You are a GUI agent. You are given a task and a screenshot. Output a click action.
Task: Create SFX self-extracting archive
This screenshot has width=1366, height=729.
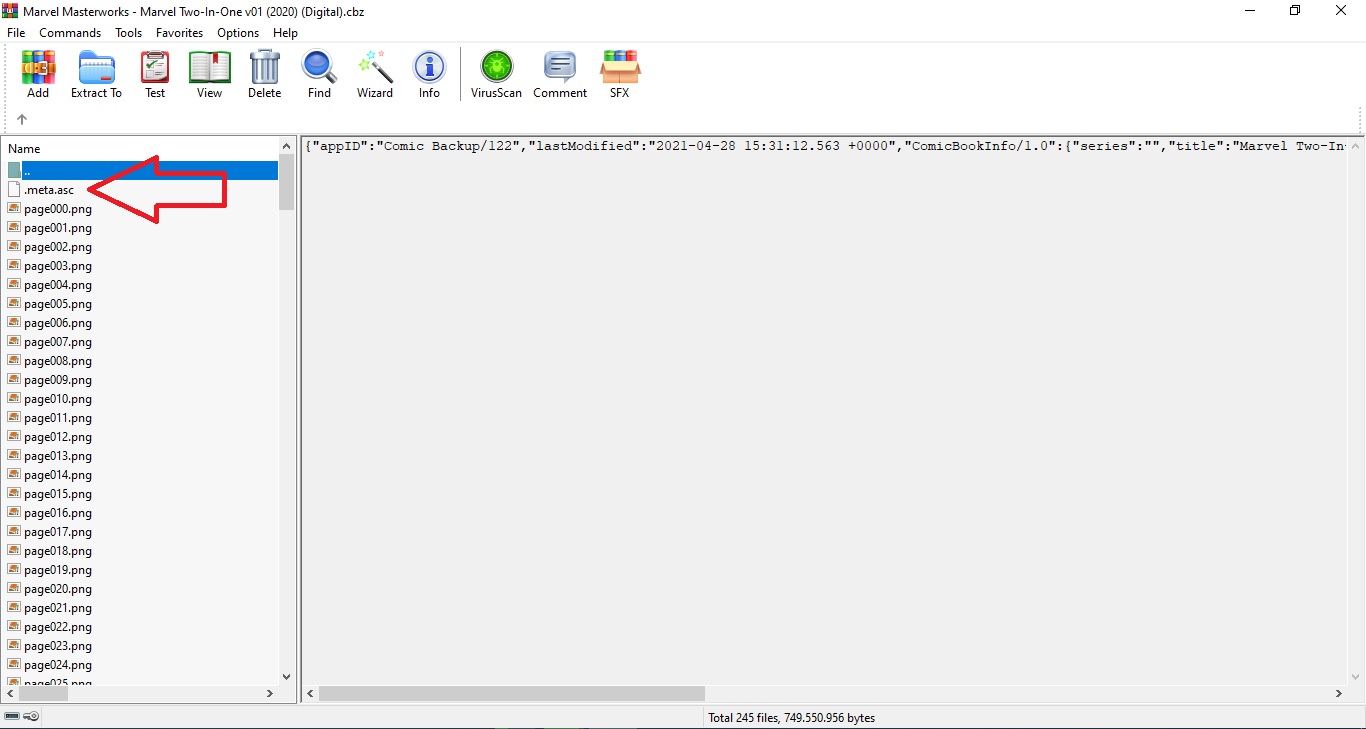click(x=619, y=75)
